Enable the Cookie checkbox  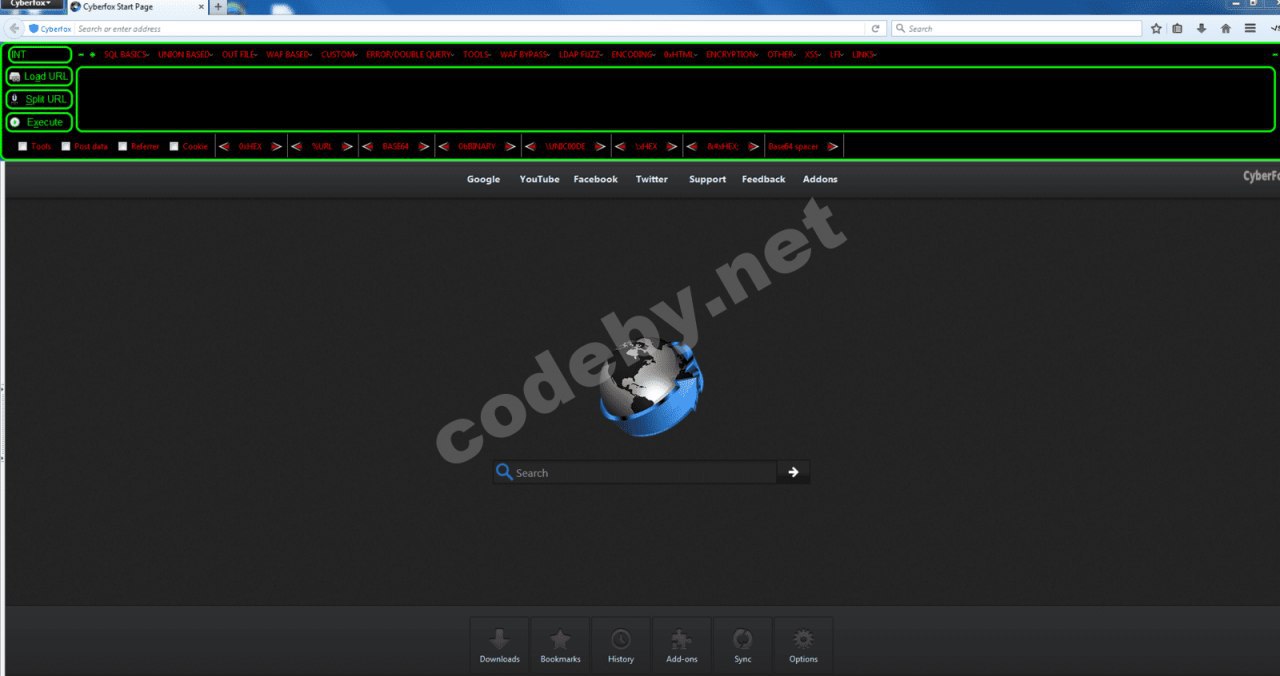coord(174,146)
